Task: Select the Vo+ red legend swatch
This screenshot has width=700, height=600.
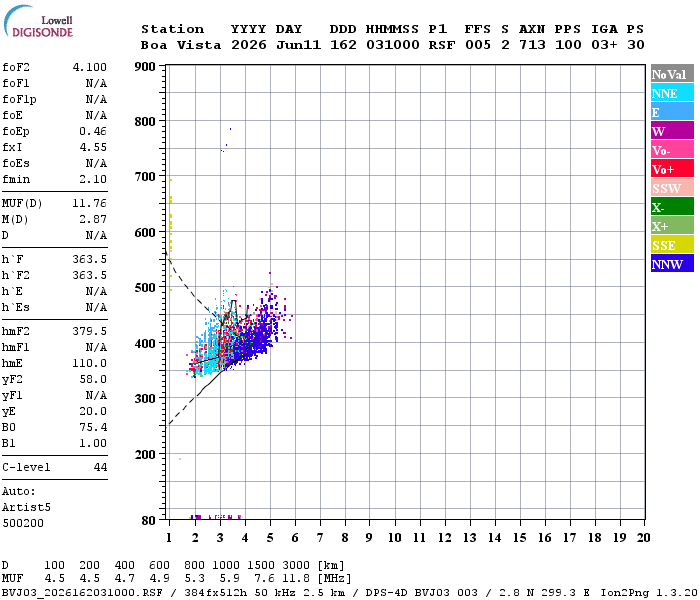Action: (x=672, y=169)
